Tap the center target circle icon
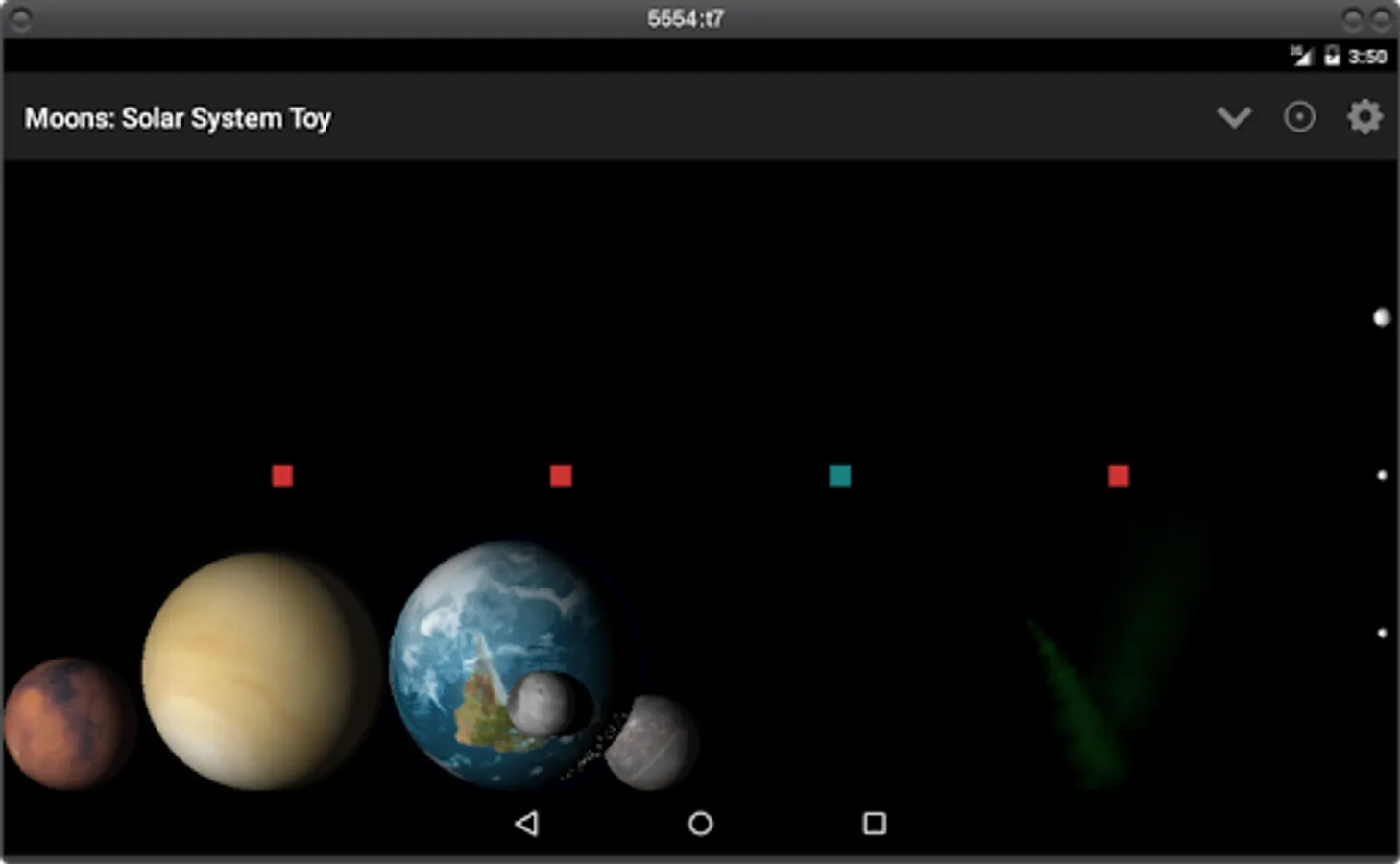The width and height of the screenshot is (1400, 864). click(1299, 117)
